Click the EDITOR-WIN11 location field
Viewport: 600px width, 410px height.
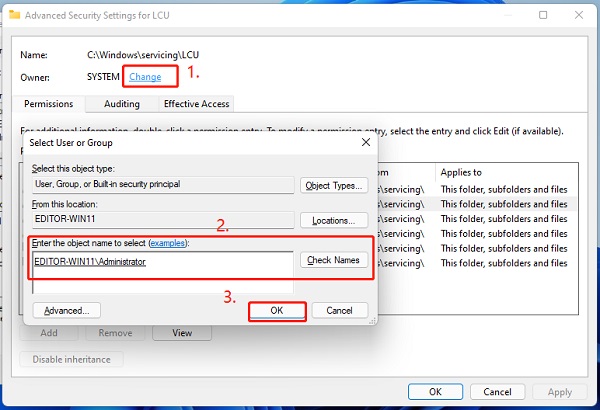point(163,219)
